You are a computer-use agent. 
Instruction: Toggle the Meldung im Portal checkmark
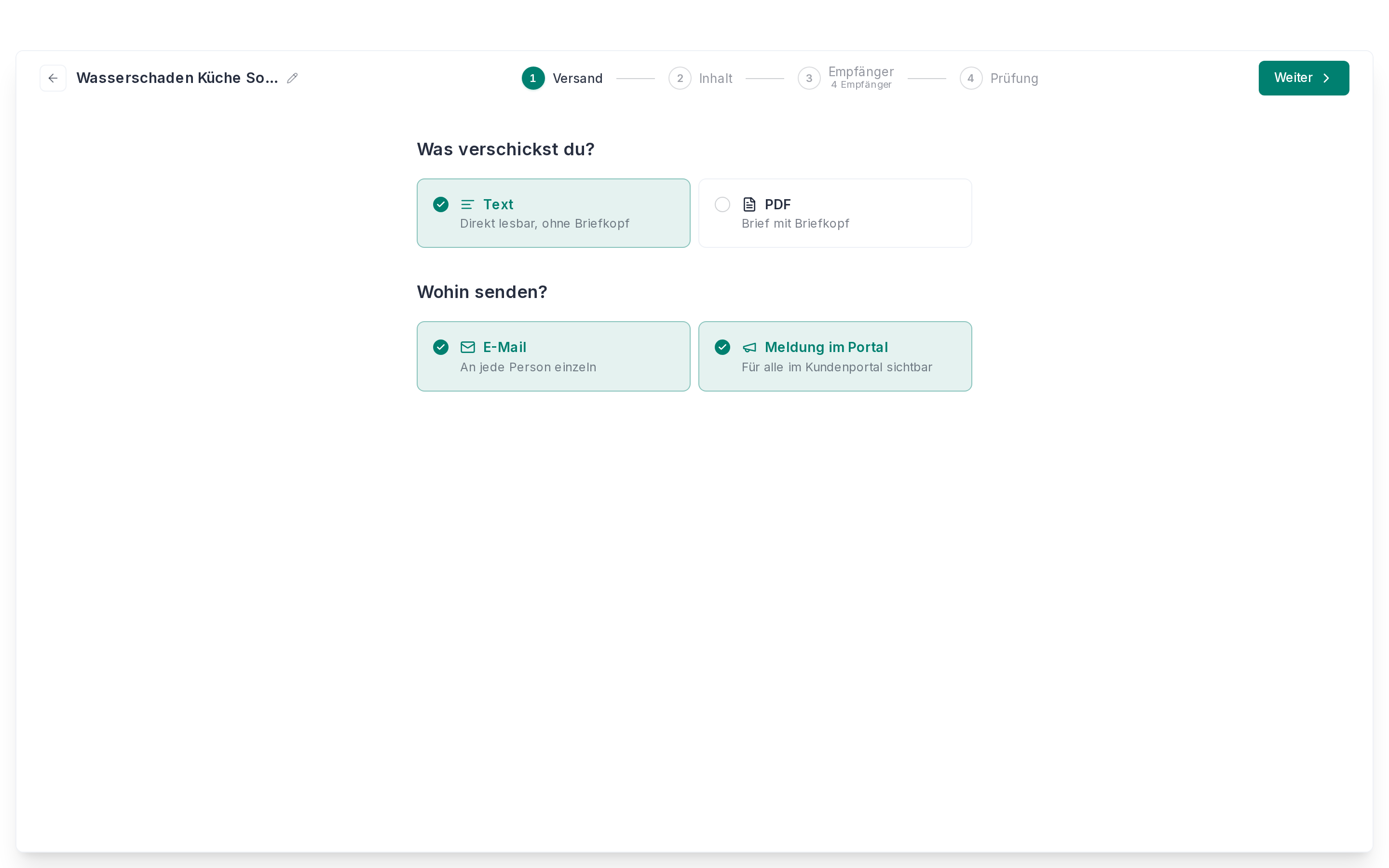[722, 347]
